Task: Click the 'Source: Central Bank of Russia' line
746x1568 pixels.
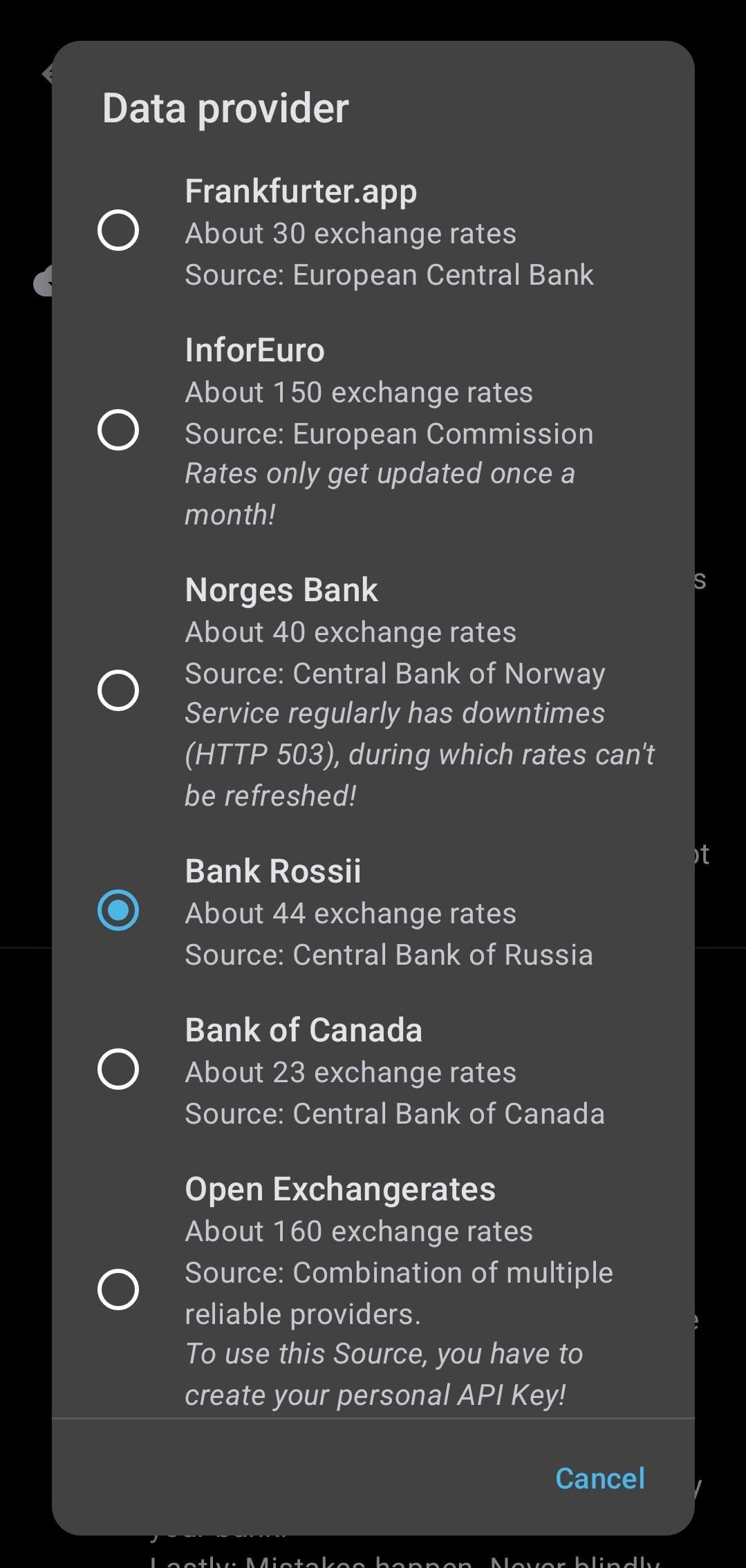Action: pyautogui.click(x=389, y=955)
